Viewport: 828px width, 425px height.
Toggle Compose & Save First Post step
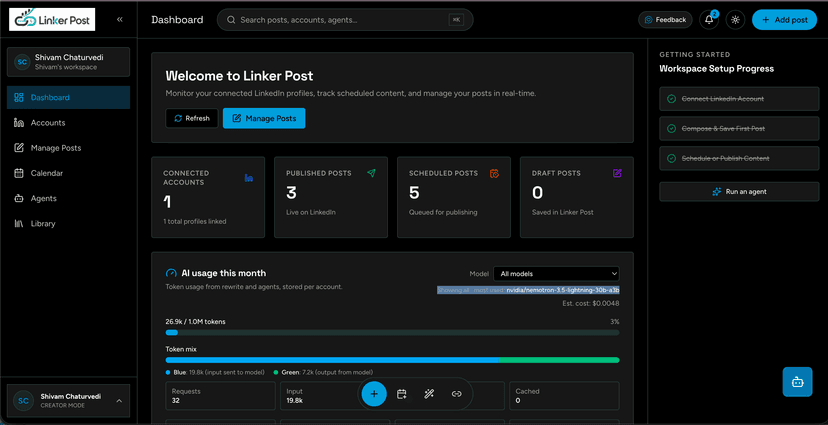coord(739,128)
